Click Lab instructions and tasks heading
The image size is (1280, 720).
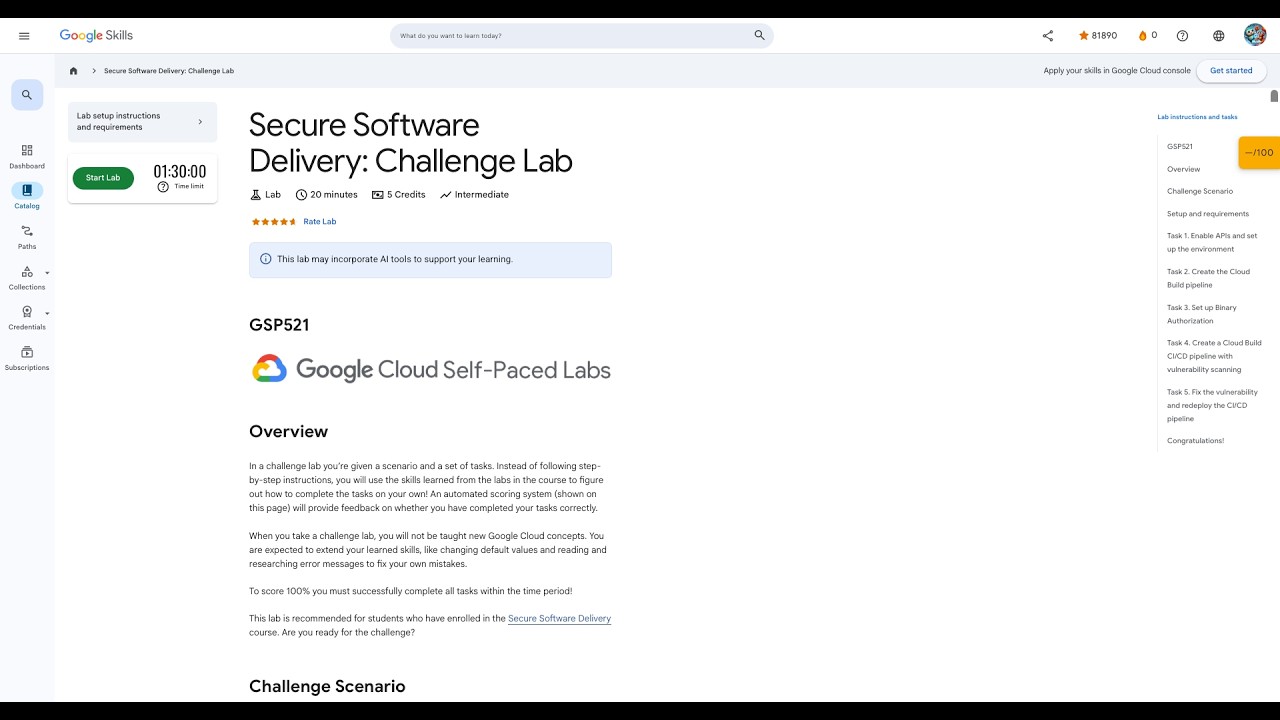point(1197,117)
